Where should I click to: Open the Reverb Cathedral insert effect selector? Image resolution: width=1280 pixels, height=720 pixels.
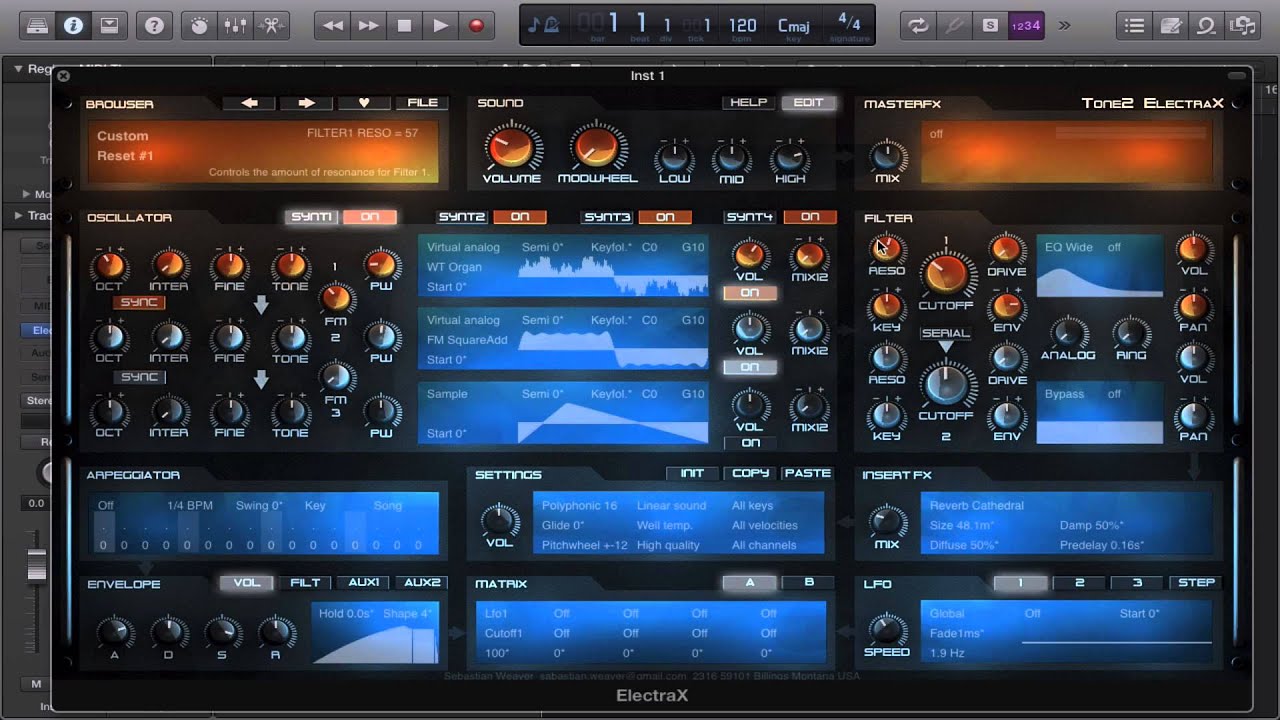click(x=977, y=506)
